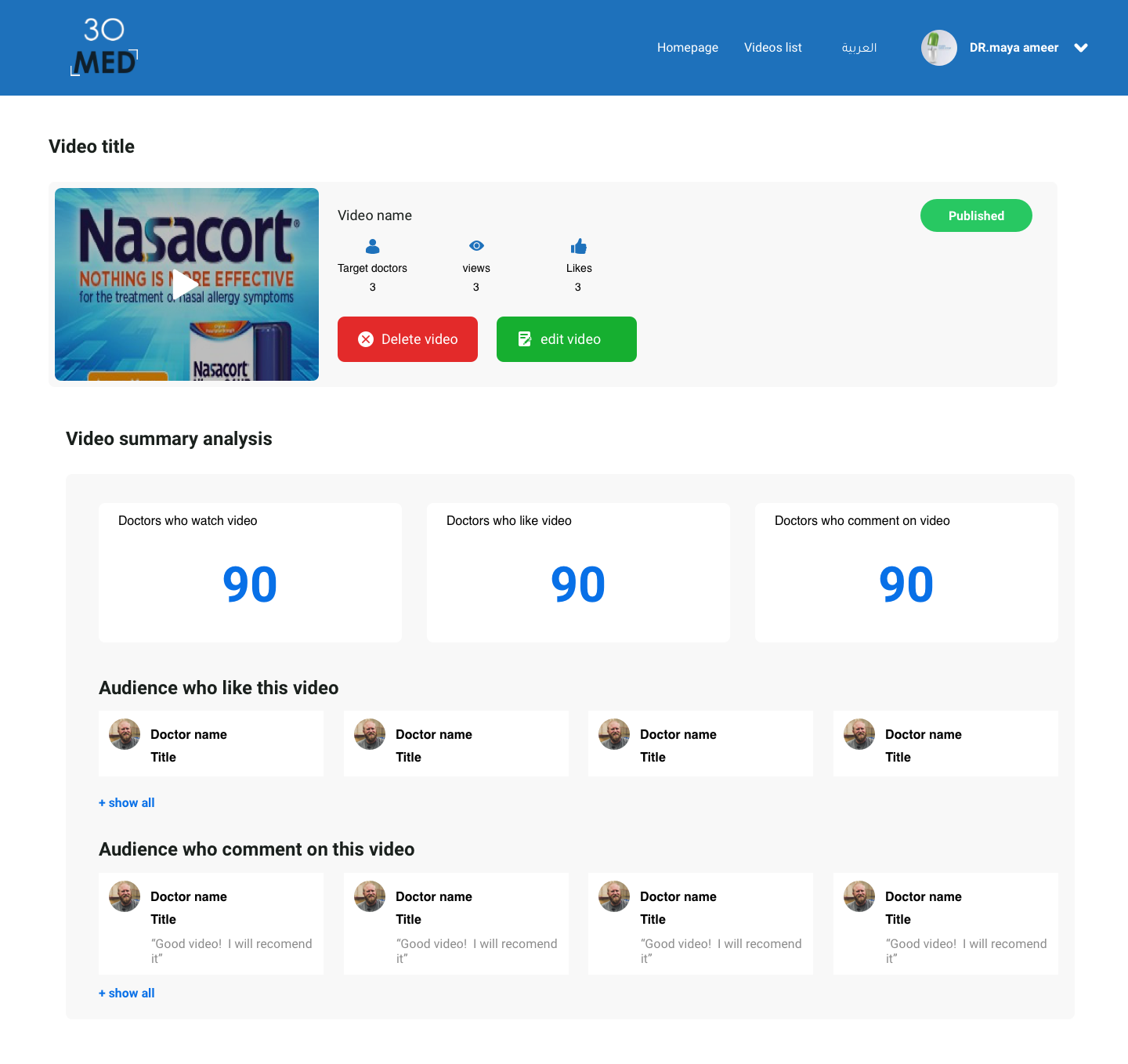Click third doctor avatar in likes section
This screenshot has height=1064, width=1128.
(614, 734)
